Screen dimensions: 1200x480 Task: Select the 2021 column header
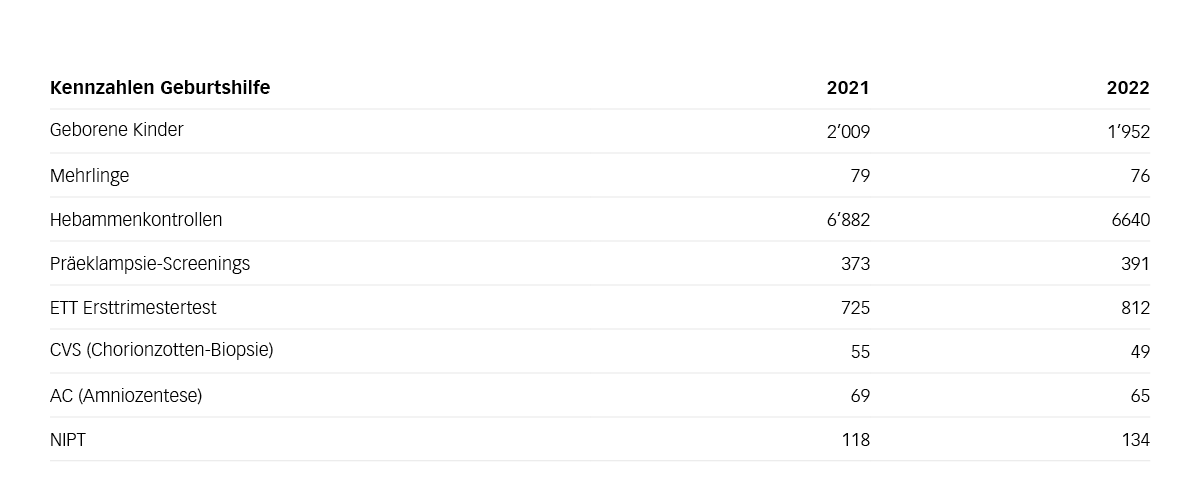point(848,88)
